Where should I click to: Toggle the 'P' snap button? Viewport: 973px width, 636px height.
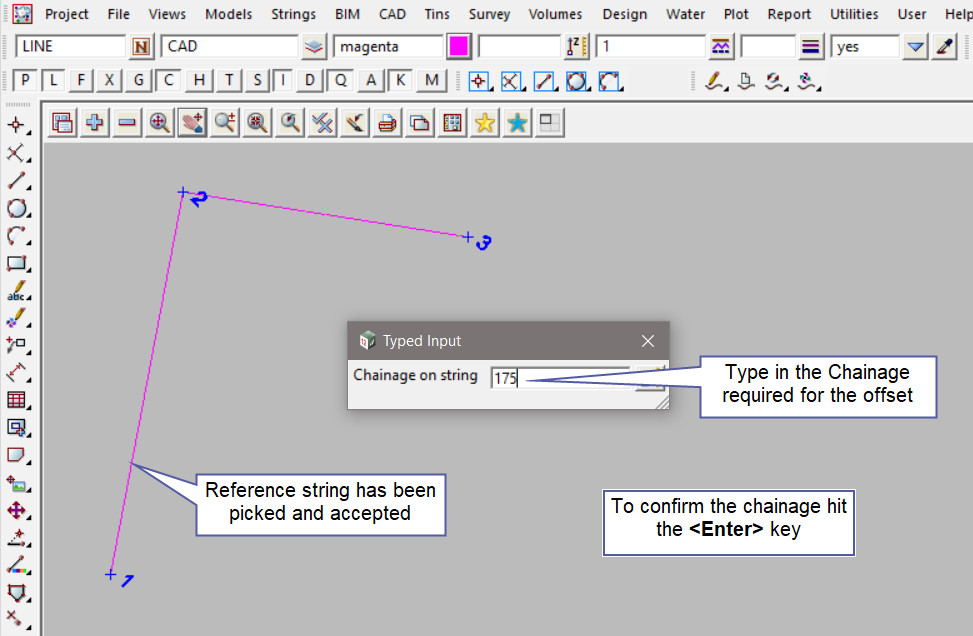tap(25, 81)
